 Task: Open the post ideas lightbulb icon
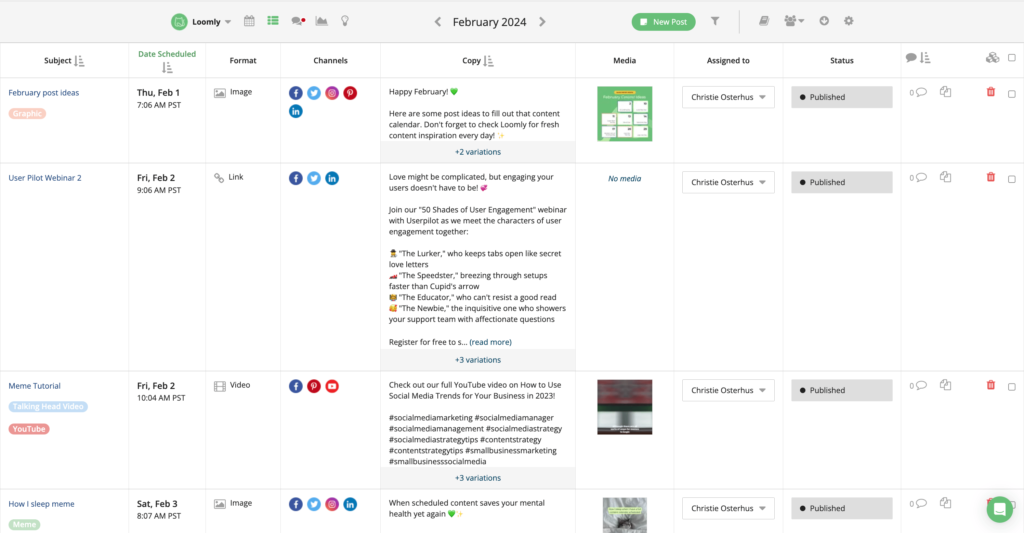(x=345, y=21)
